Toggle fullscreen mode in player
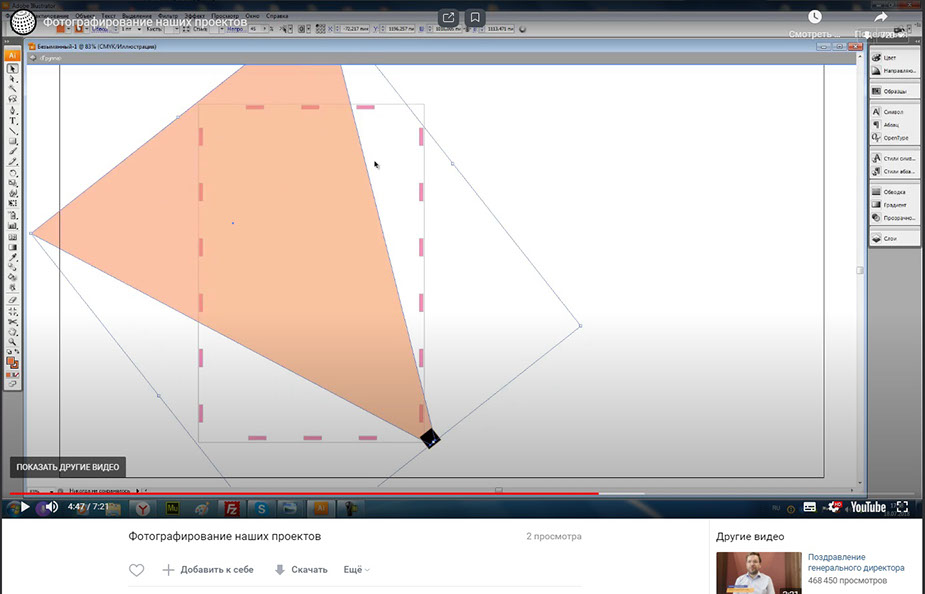This screenshot has width=925, height=594. (x=902, y=507)
